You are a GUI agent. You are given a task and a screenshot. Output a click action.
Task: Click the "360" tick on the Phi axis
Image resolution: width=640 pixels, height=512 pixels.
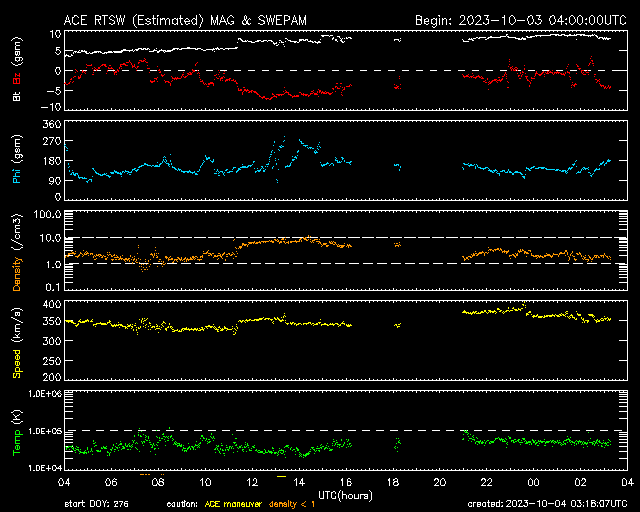click(52, 124)
